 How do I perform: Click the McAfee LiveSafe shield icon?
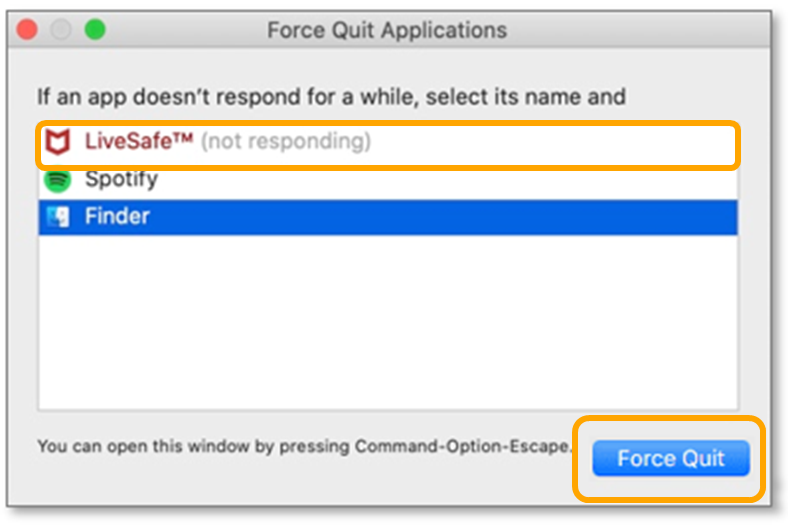59,143
